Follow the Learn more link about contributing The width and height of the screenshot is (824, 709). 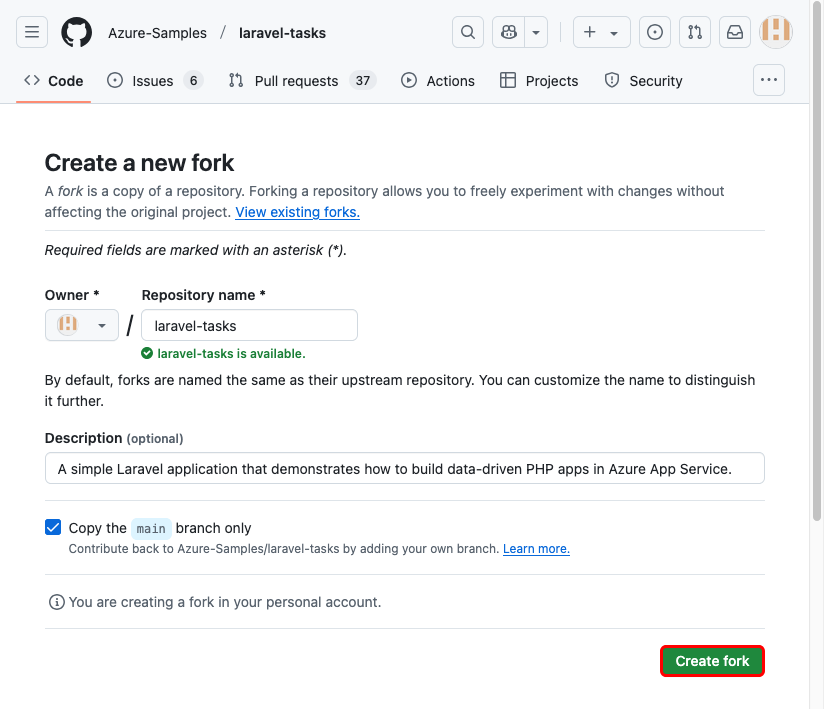[x=536, y=548]
